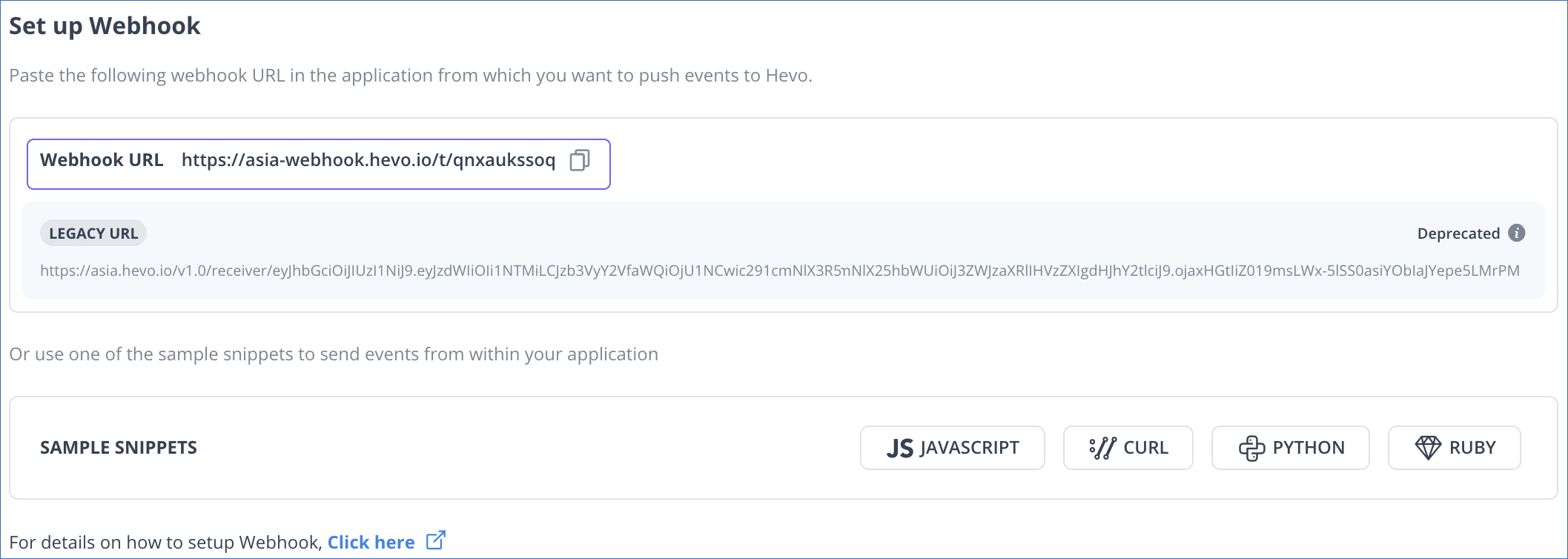Image resolution: width=1568 pixels, height=559 pixels.
Task: Click the Deprecated label
Action: coord(1458,234)
